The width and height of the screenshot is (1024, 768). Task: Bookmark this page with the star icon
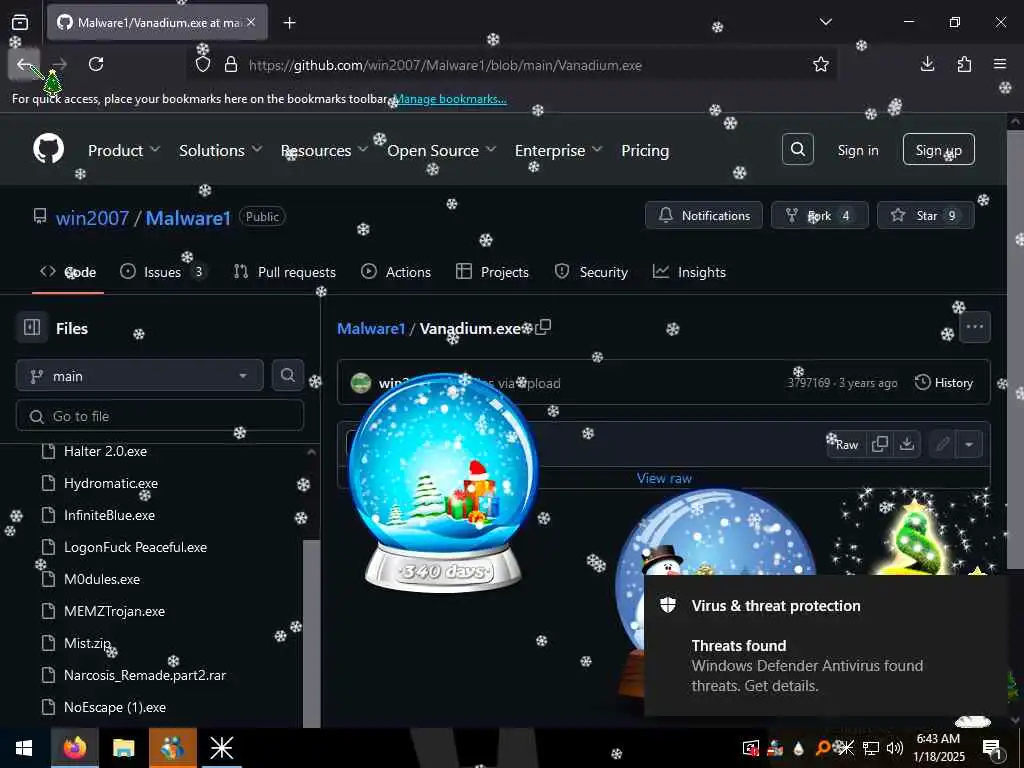(x=821, y=64)
